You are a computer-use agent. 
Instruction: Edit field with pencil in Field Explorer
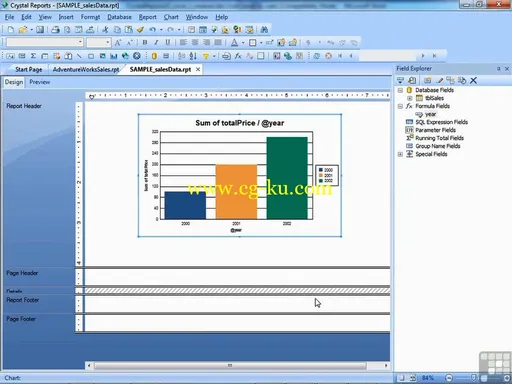pos(440,80)
